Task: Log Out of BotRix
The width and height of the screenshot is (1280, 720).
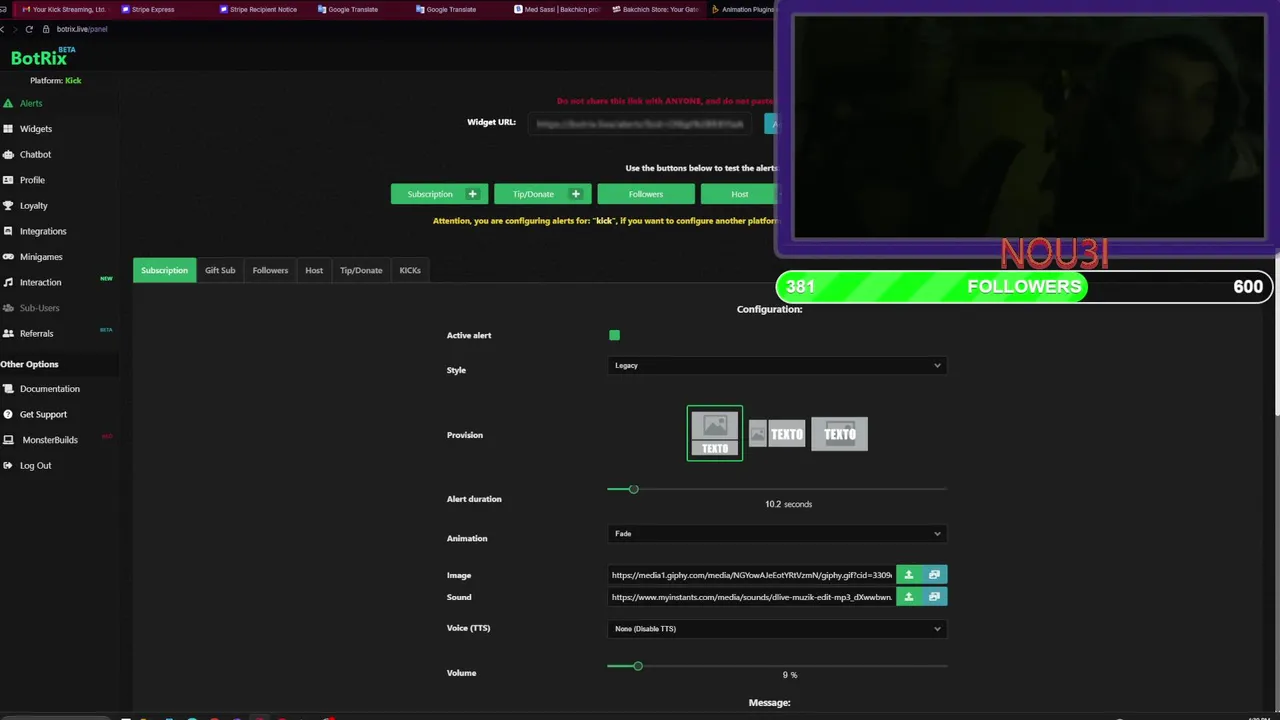Action: tap(35, 465)
